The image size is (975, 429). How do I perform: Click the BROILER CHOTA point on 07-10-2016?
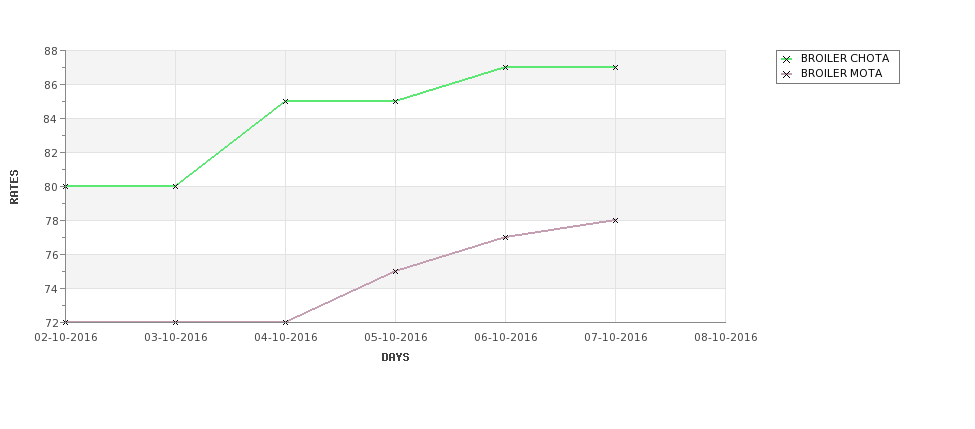[616, 67]
